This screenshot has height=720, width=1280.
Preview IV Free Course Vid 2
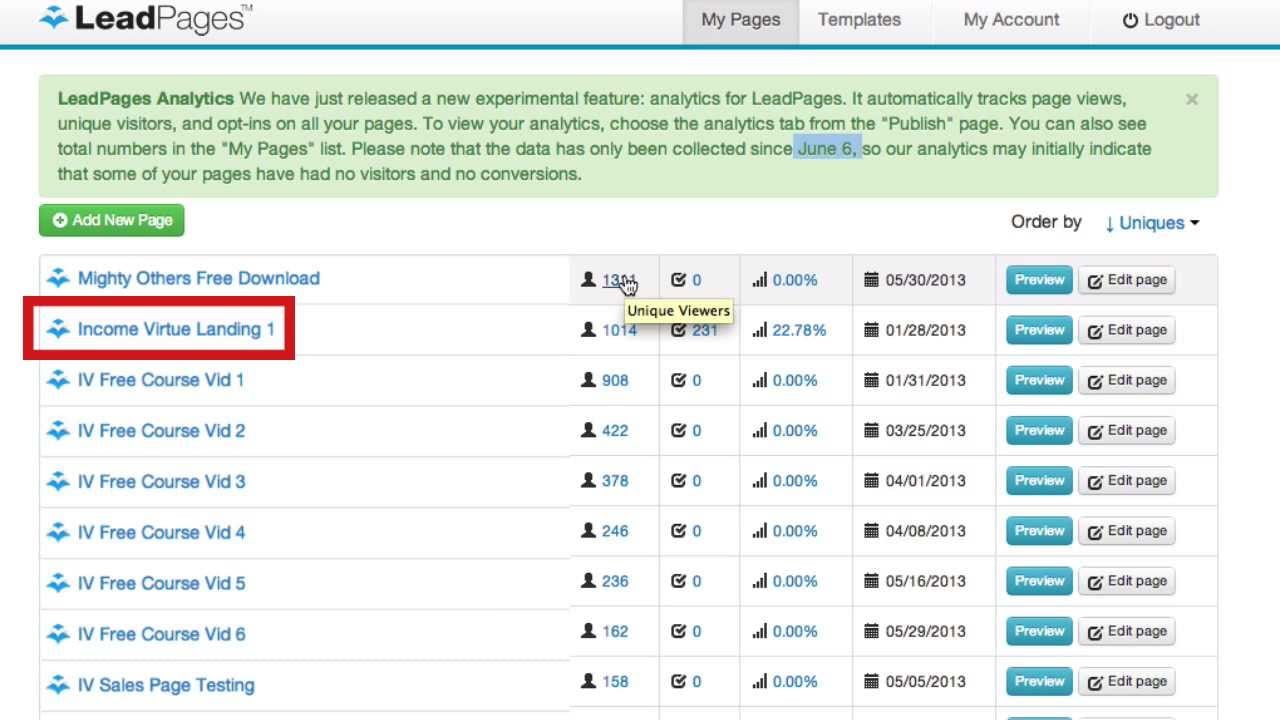[1039, 430]
